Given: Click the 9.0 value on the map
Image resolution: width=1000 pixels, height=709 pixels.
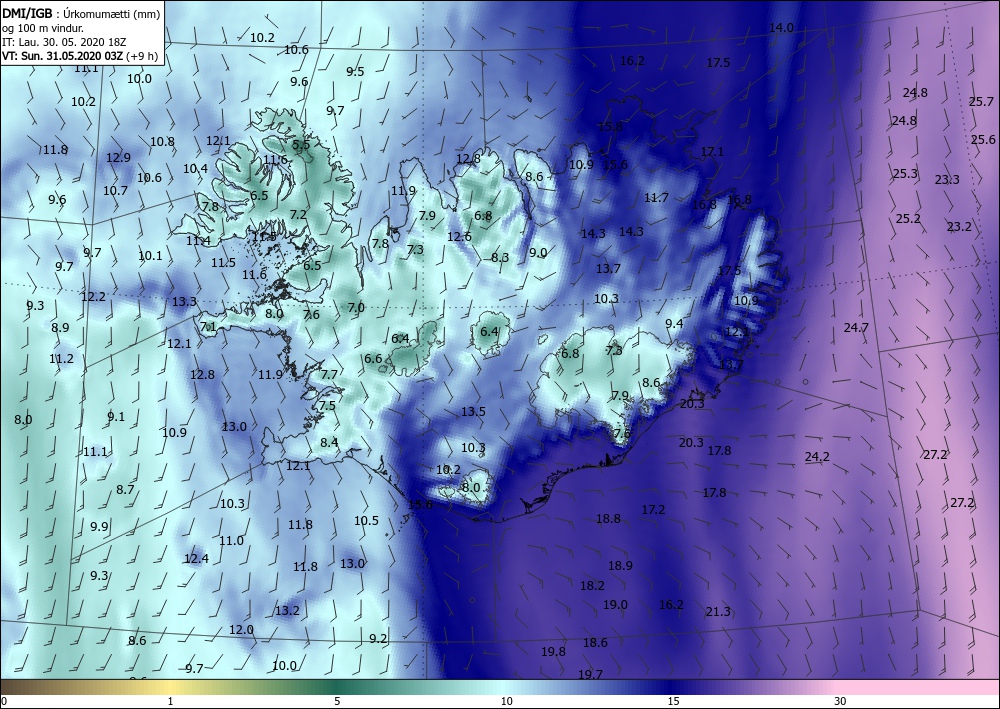Looking at the screenshot, I should [538, 252].
